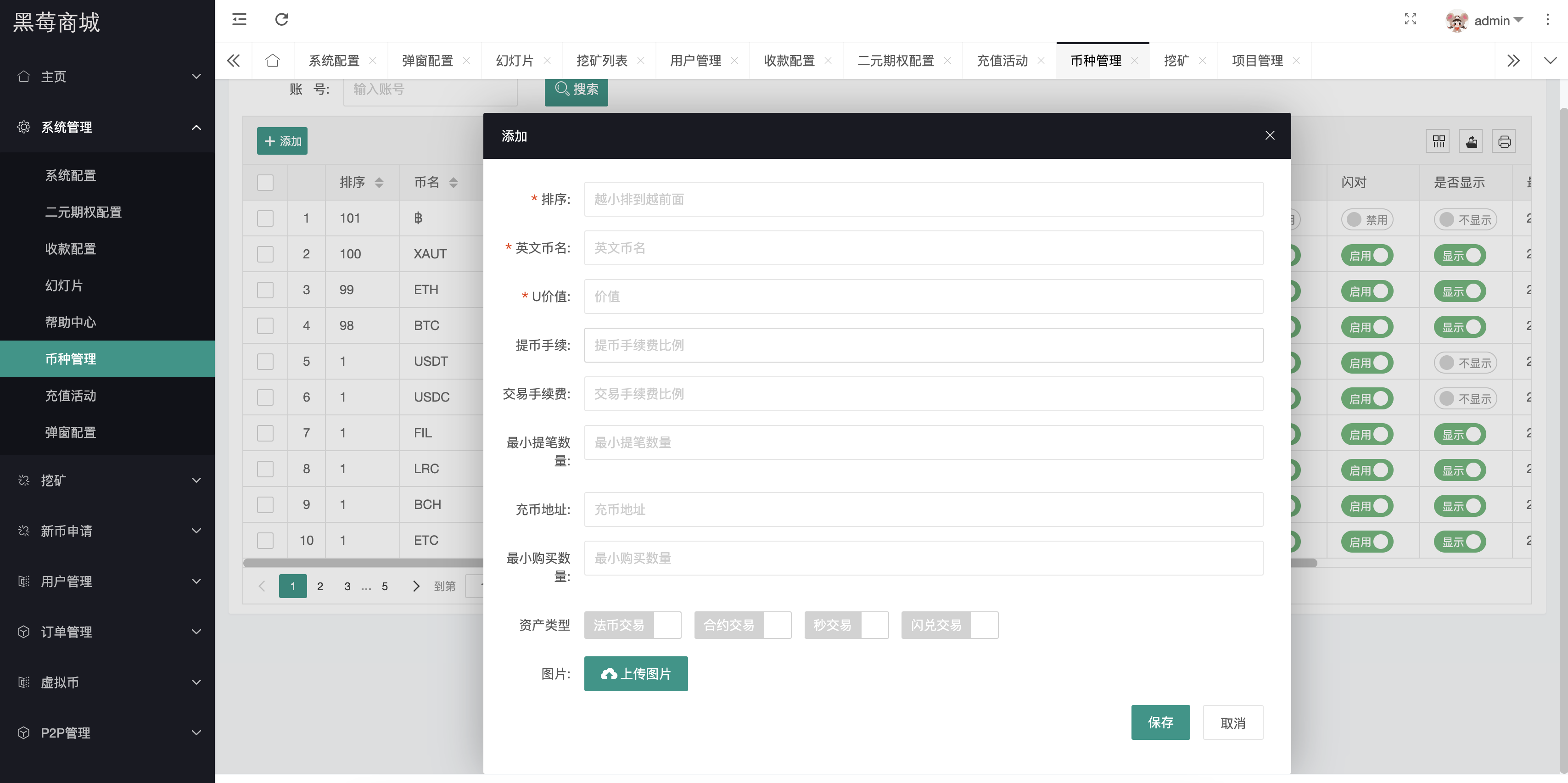Click the 上传图片 upload button

pos(635,673)
